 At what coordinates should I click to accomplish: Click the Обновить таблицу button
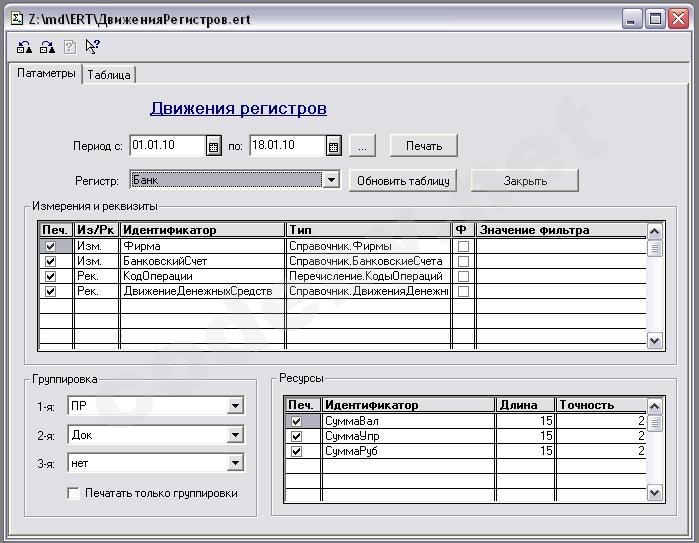[x=403, y=181]
